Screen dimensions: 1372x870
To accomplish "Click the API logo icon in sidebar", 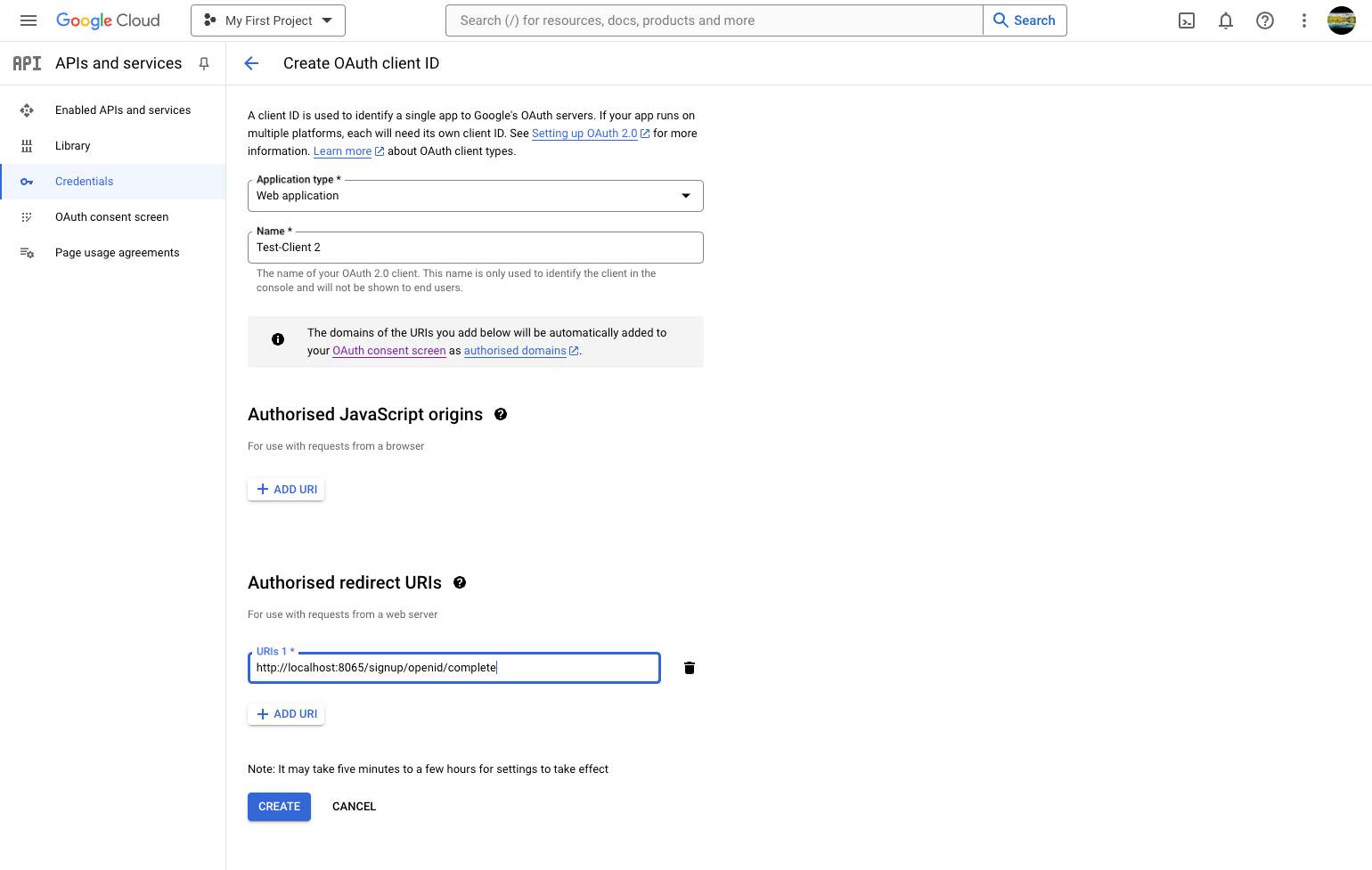I will [27, 63].
